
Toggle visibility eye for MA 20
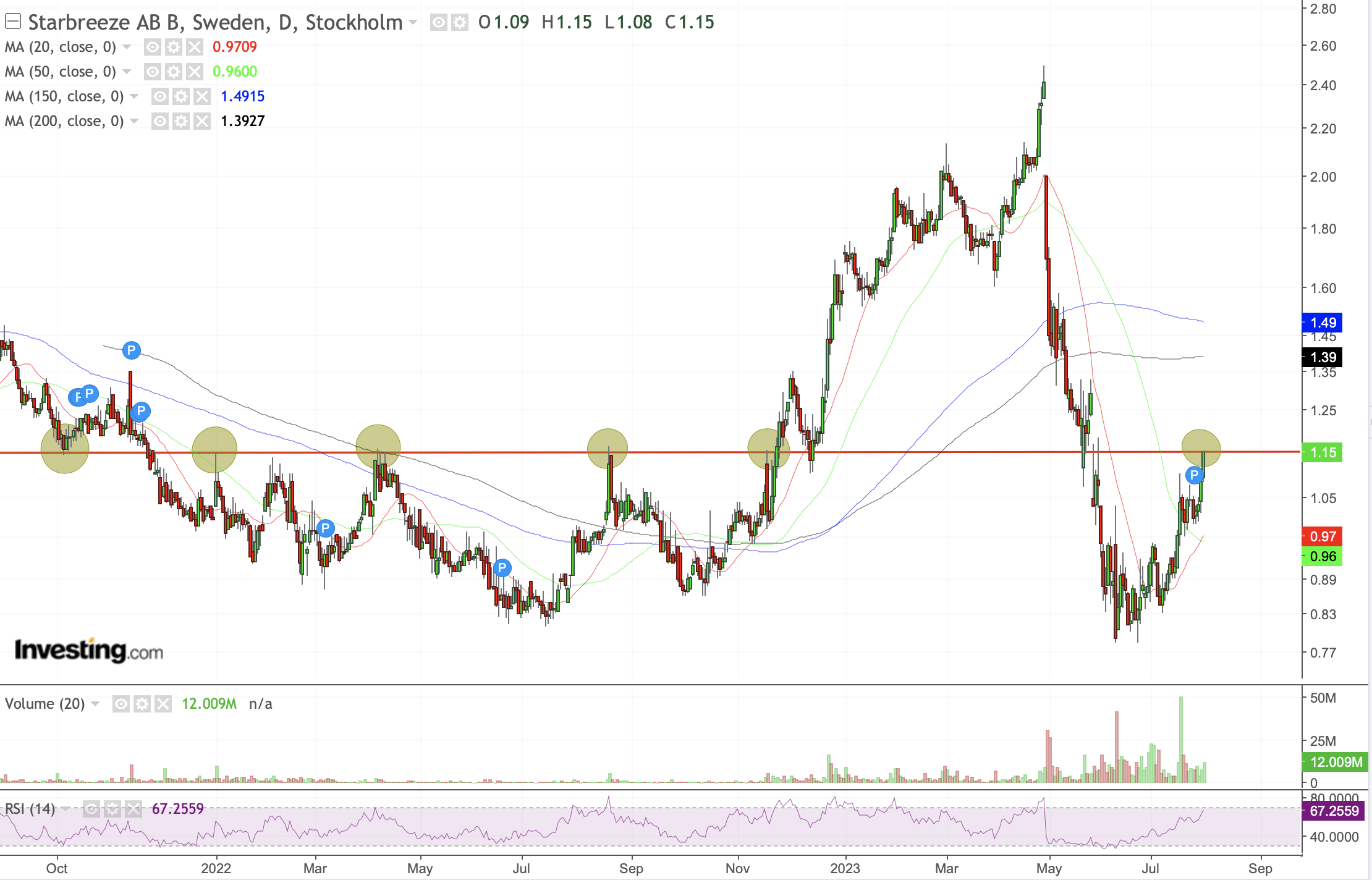(x=153, y=47)
